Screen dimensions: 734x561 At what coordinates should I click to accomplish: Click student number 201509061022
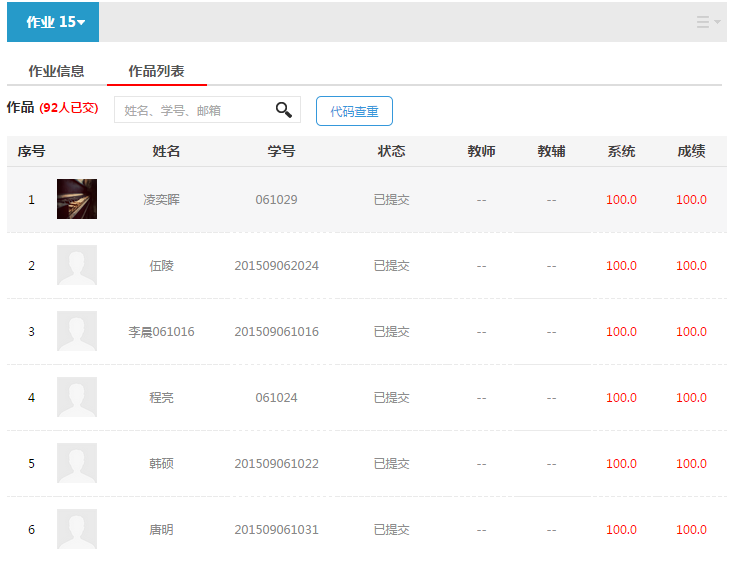tap(277, 464)
